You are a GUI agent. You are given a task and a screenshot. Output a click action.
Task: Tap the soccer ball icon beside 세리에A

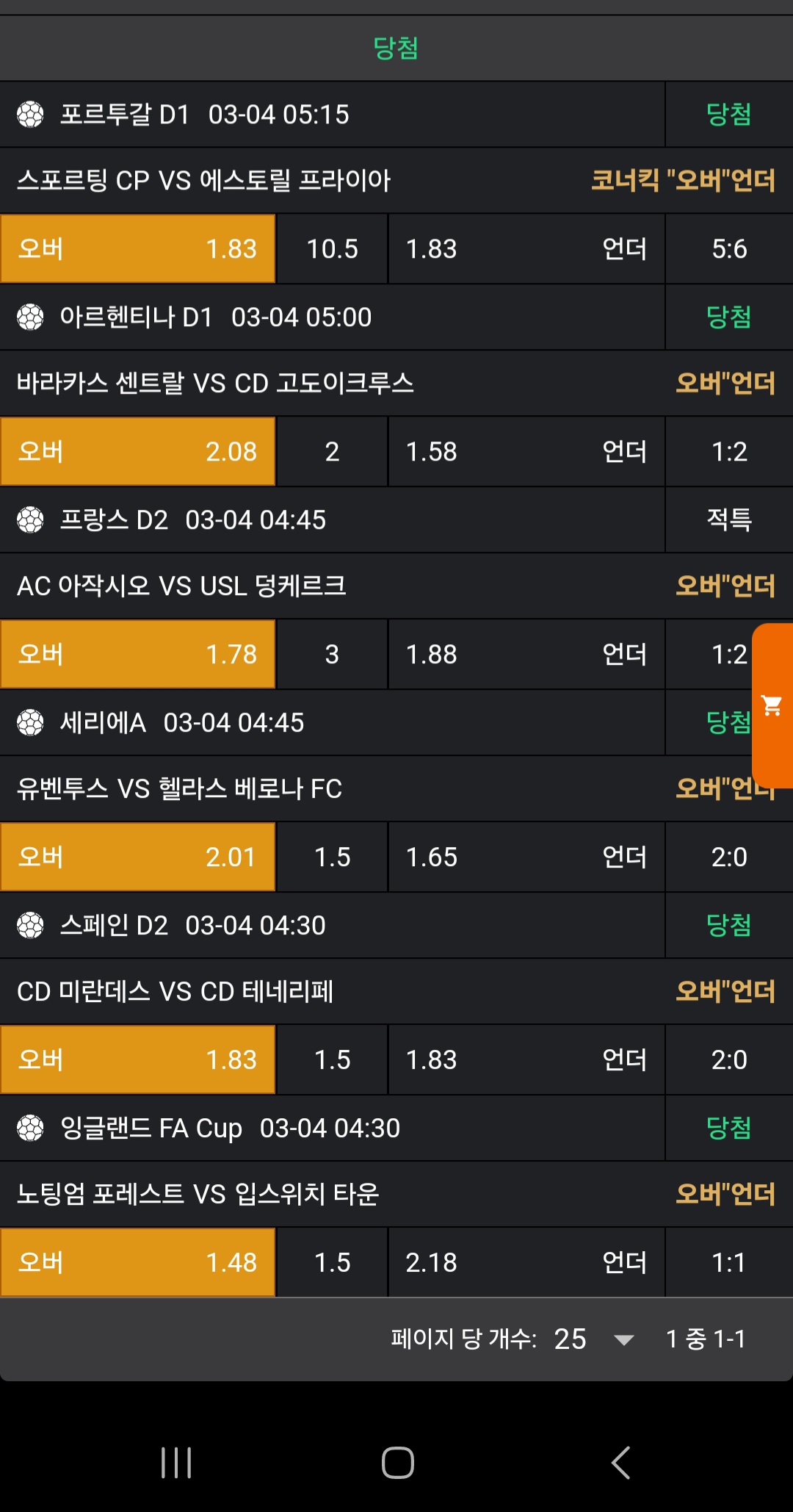tap(30, 723)
